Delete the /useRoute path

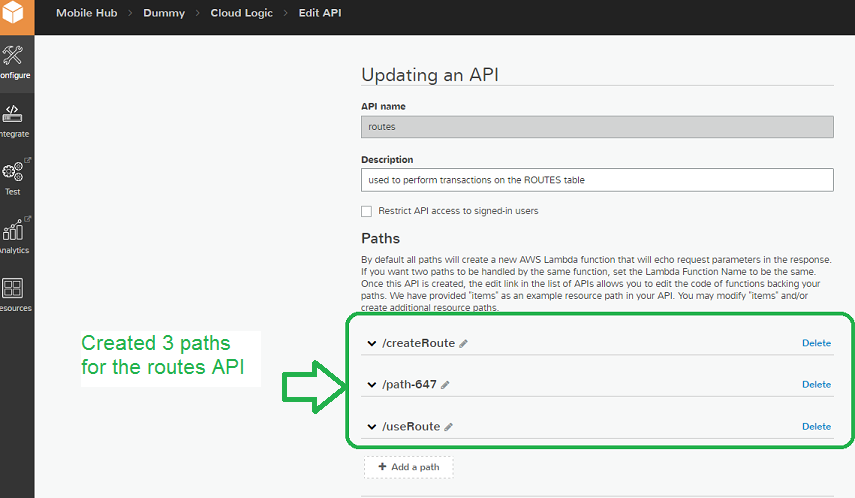coord(816,426)
